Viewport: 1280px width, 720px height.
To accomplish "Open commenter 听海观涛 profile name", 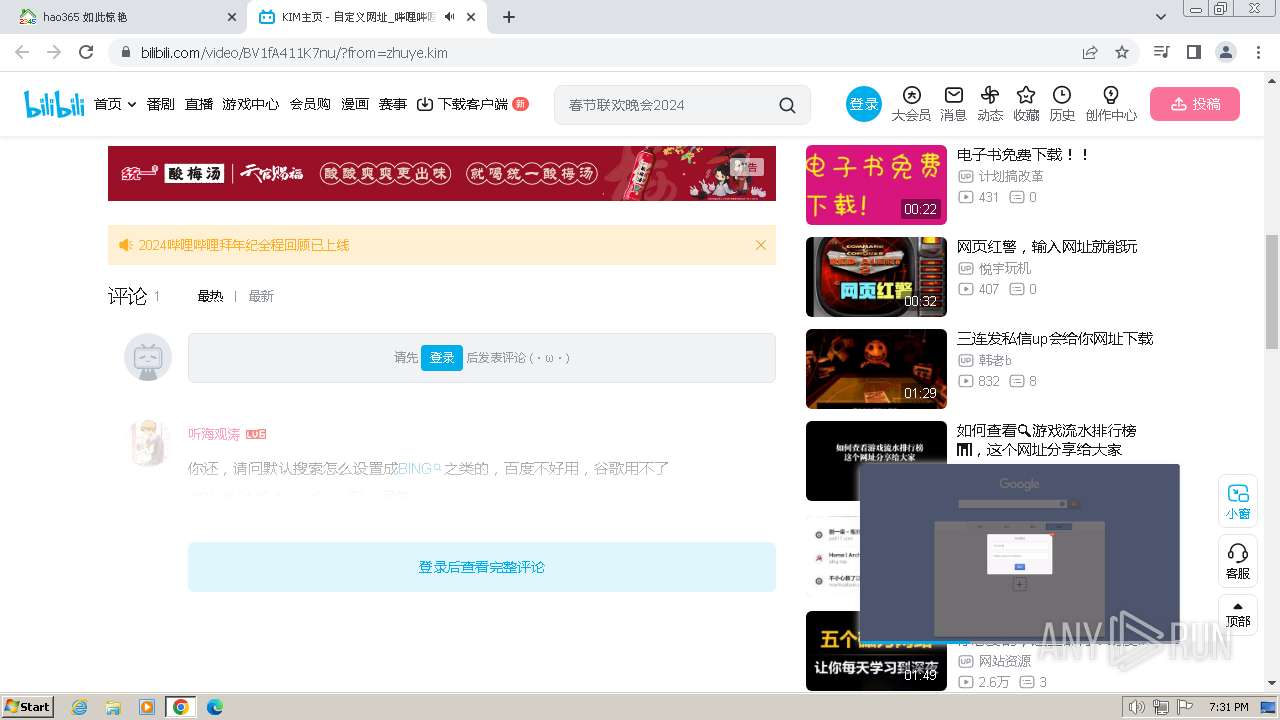I will [214, 434].
